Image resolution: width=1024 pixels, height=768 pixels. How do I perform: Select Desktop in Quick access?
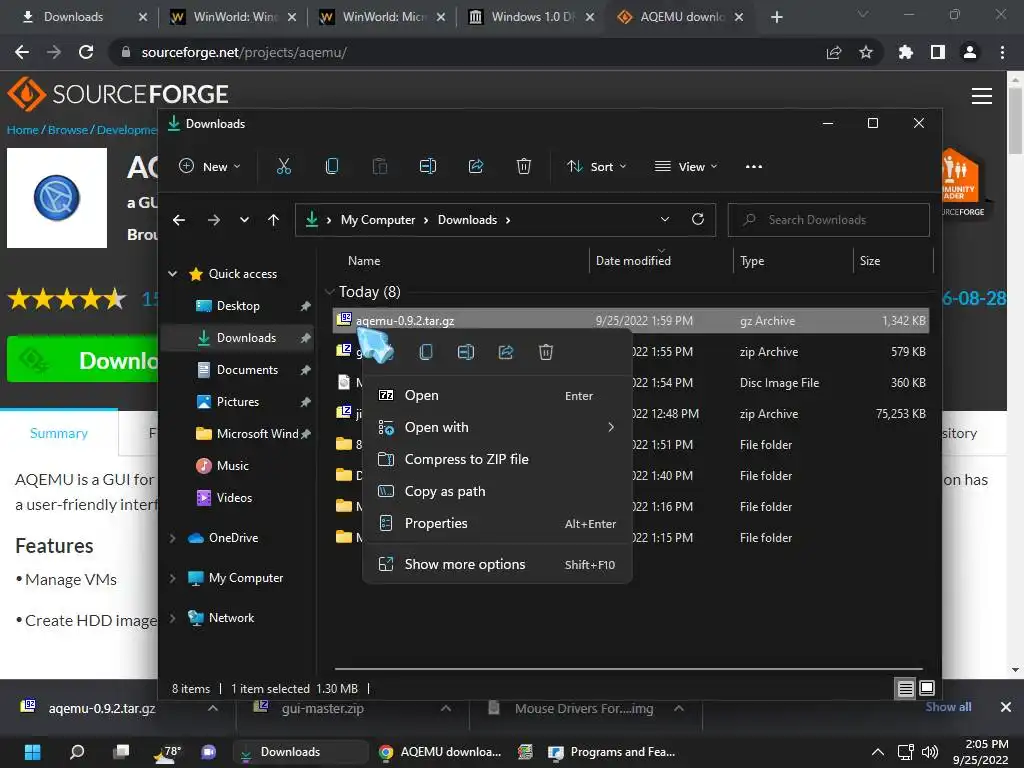pos(238,306)
